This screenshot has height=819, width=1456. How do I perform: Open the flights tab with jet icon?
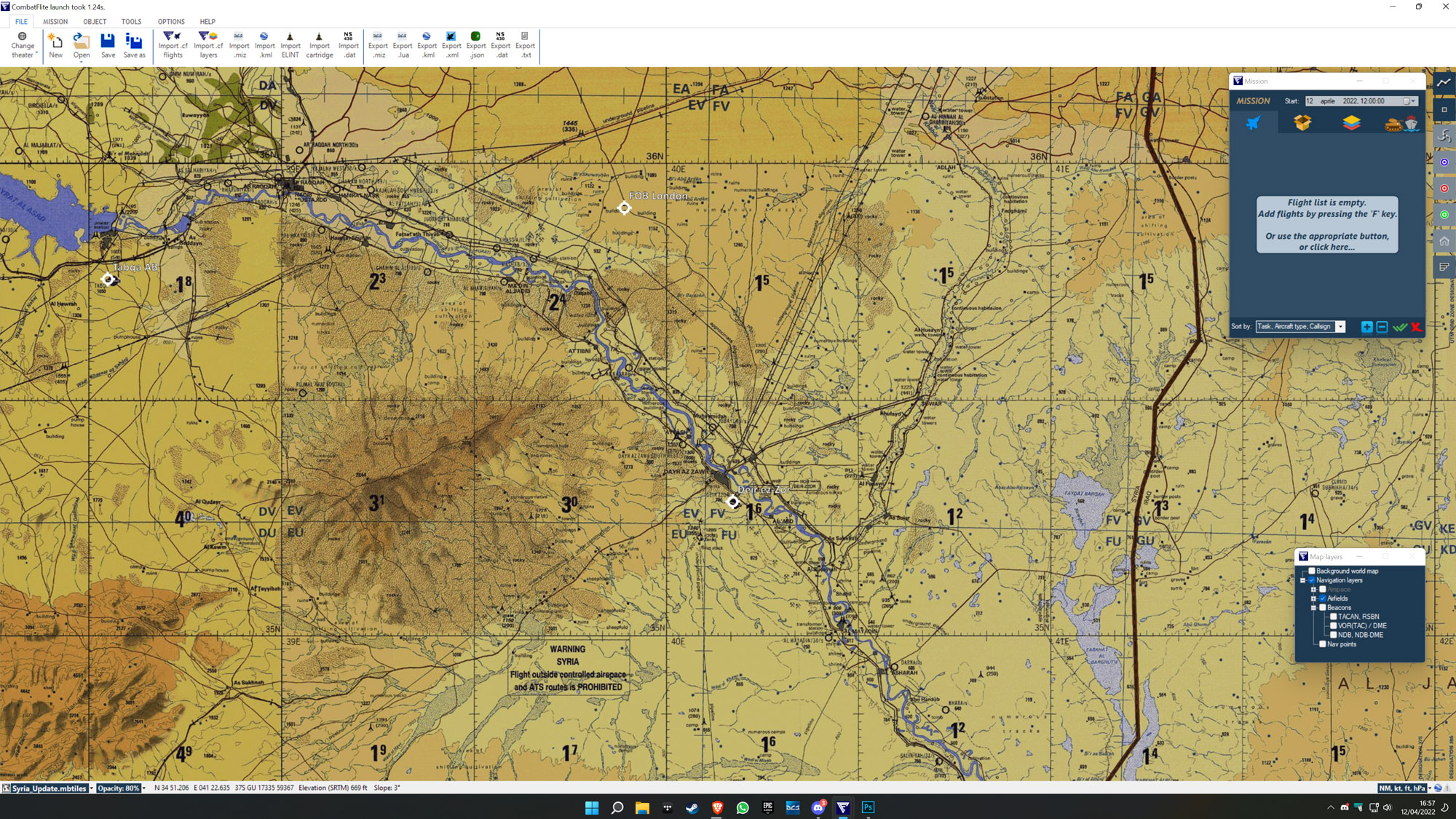pyautogui.click(x=1253, y=123)
